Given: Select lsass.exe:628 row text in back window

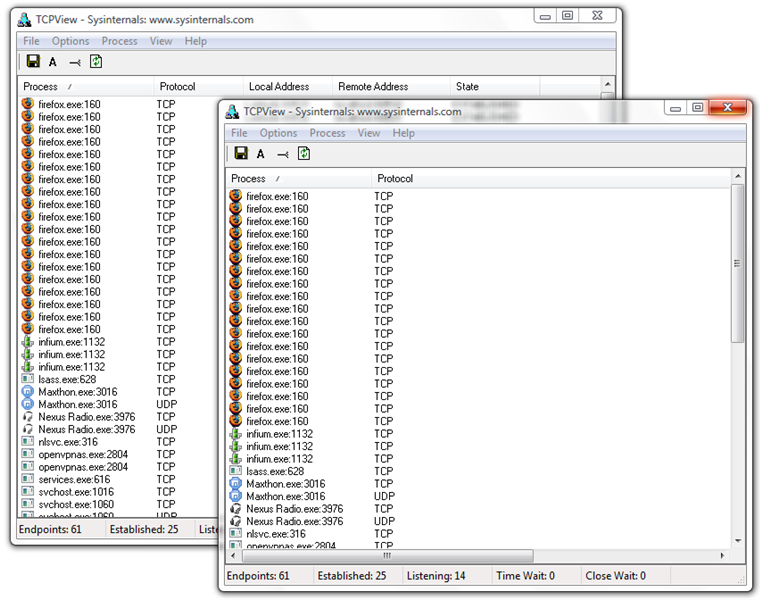Looking at the screenshot, I should coord(67,379).
